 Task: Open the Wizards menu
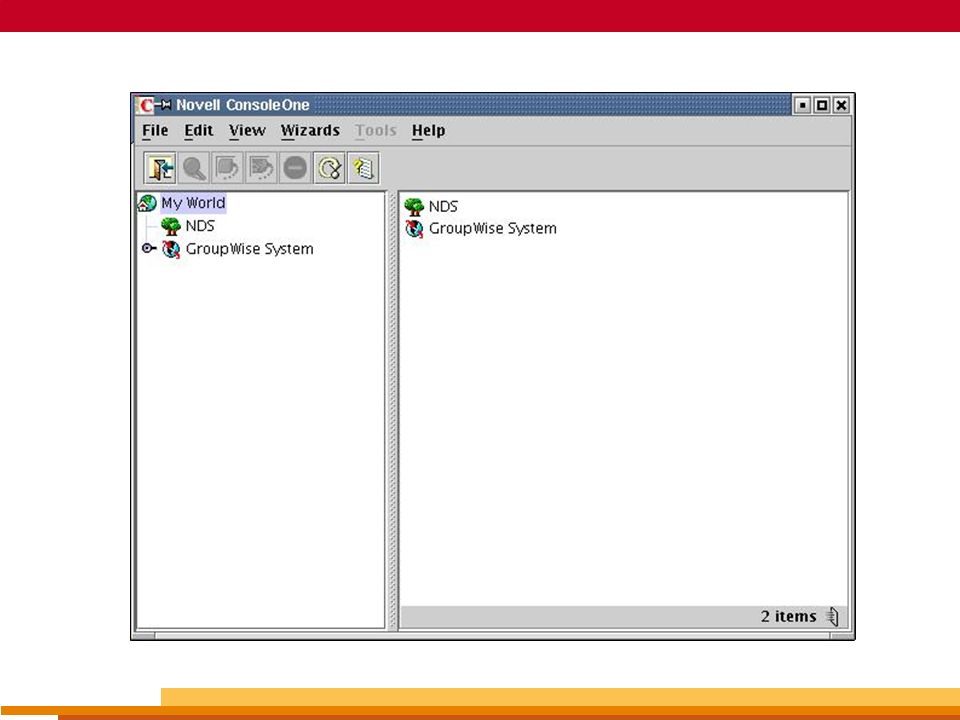click(310, 130)
